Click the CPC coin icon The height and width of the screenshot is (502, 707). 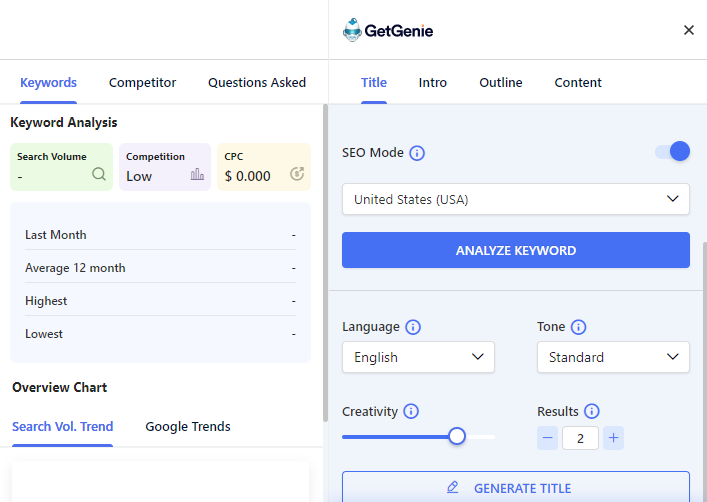(x=296, y=174)
